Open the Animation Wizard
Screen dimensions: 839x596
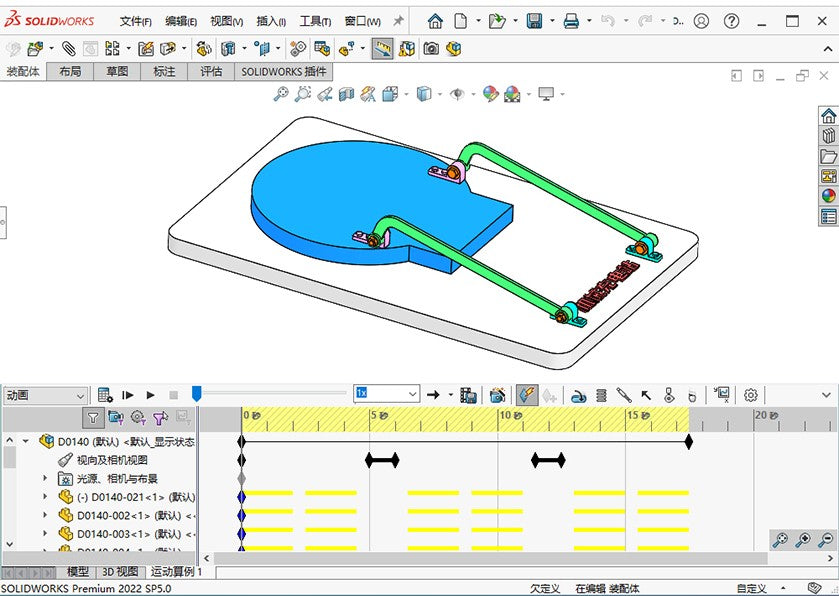498,395
